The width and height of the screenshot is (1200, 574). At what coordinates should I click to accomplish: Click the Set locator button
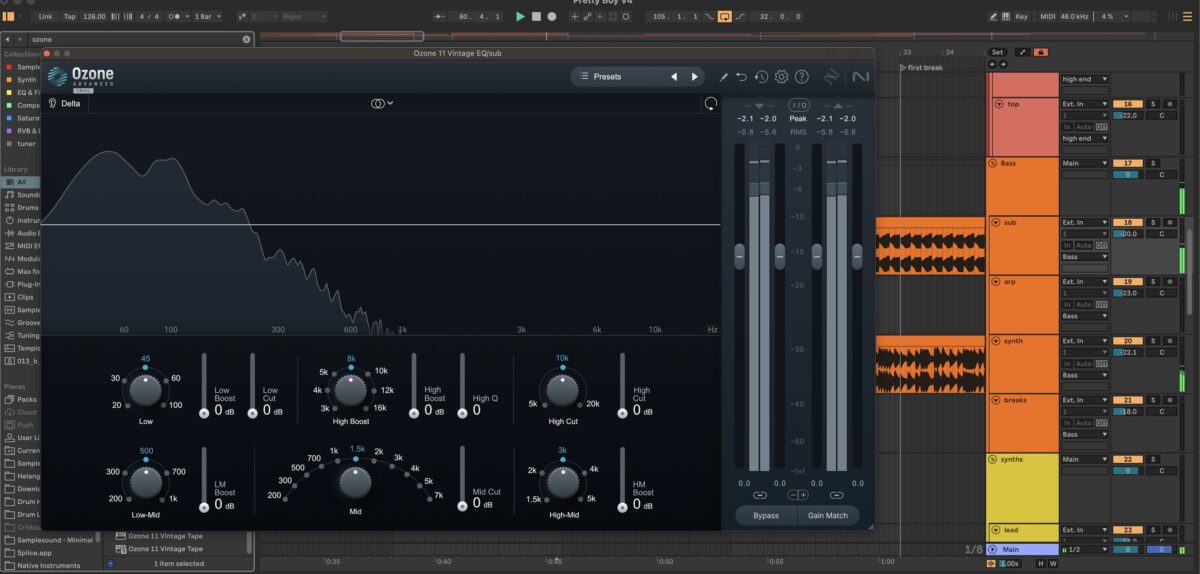coord(997,52)
